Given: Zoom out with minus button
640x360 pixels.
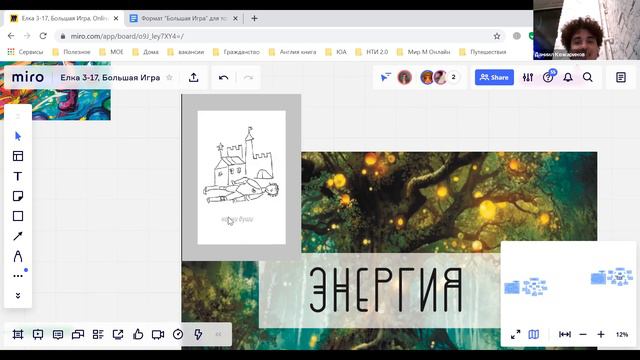Looking at the screenshot, I should 583,334.
